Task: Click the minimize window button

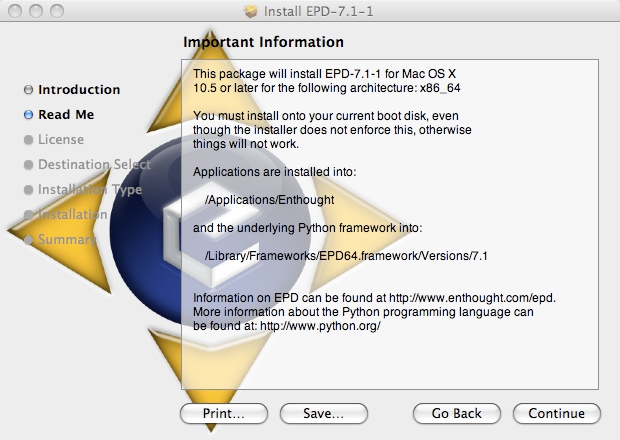Action: 36,11
